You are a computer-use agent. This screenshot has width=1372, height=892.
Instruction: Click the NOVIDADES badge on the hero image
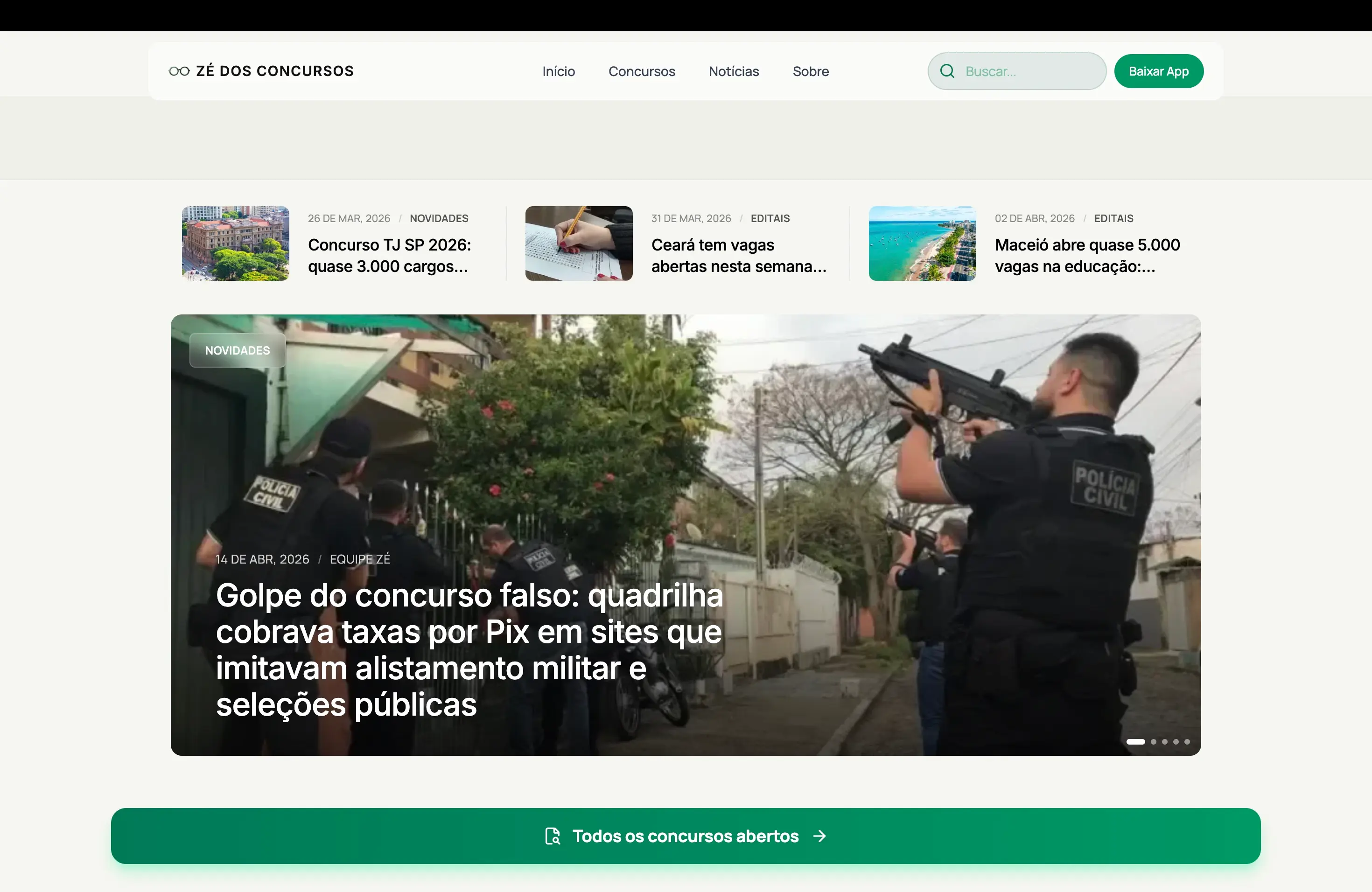pos(237,350)
